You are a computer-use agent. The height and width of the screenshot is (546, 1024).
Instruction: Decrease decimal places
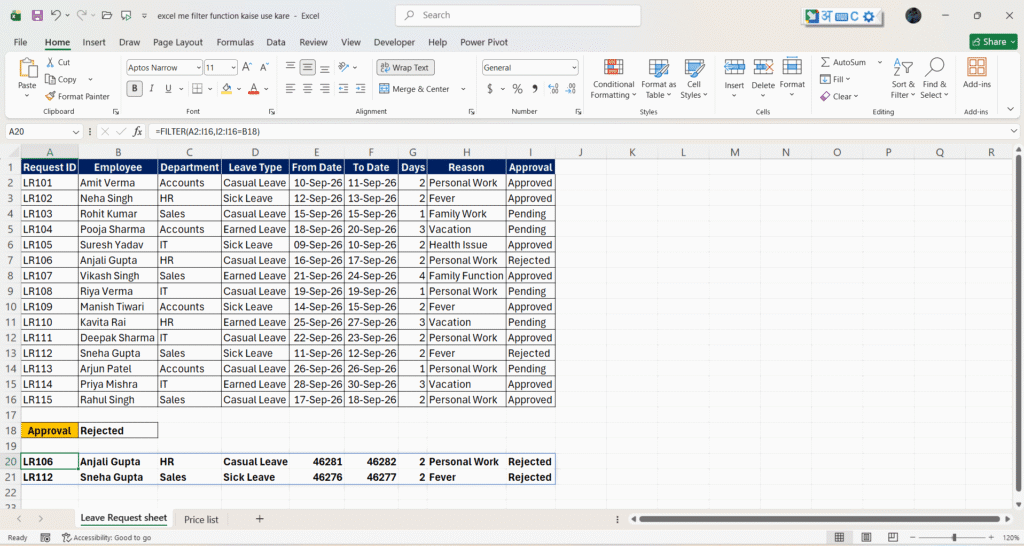pos(570,88)
